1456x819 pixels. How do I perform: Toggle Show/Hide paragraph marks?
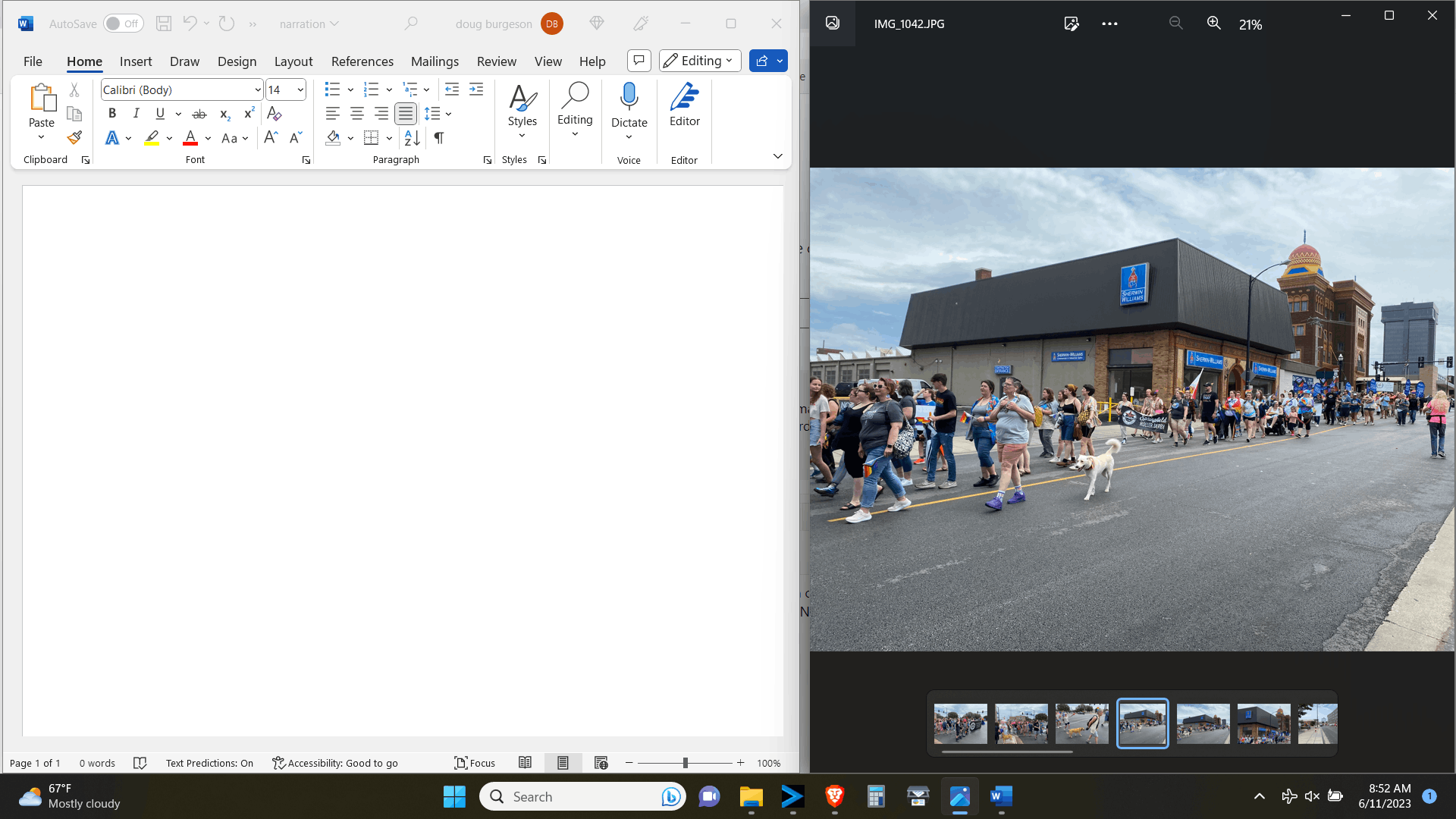click(x=439, y=138)
